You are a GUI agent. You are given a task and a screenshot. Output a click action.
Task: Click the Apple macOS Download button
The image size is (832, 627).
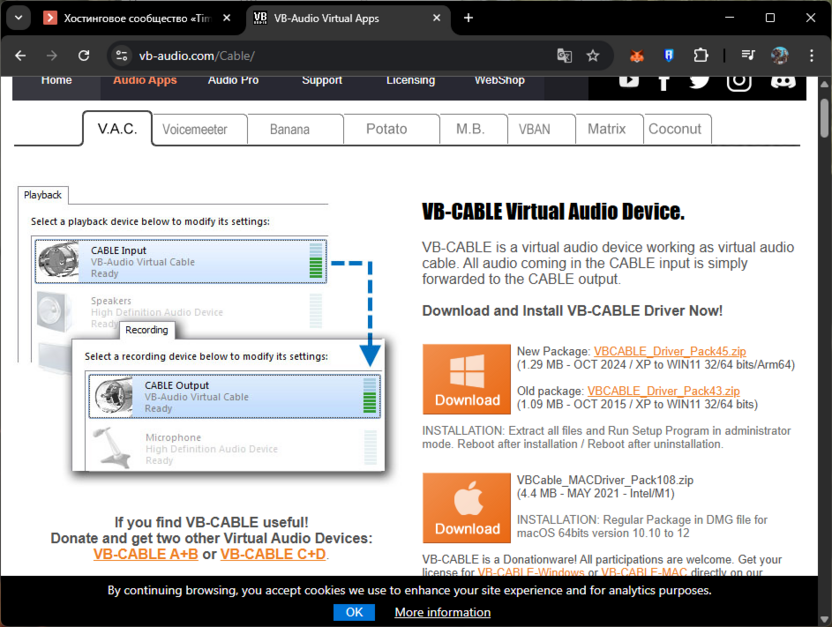[x=467, y=508]
